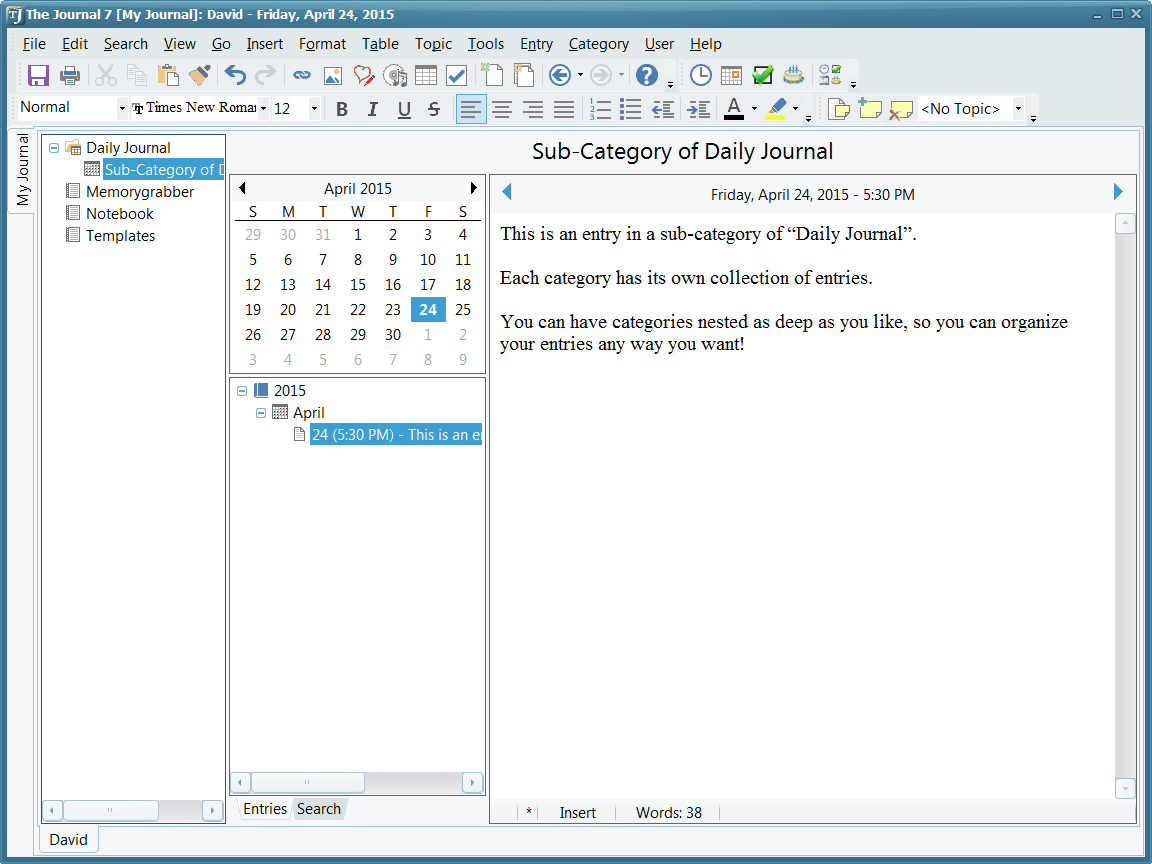This screenshot has width=1152, height=864.
Task: Insert a picture using the image icon
Action: click(x=332, y=75)
